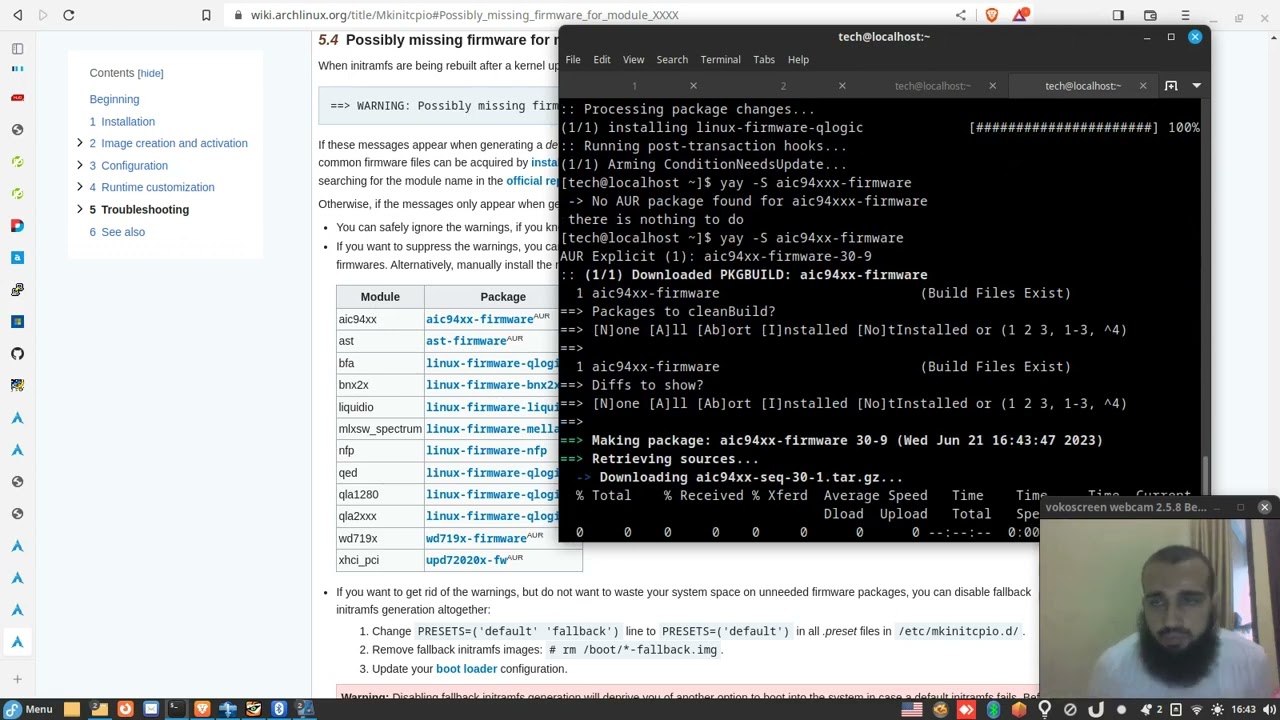The width and height of the screenshot is (1280, 720).
Task: Open ast-firmware AUR package link
Action: click(x=466, y=341)
